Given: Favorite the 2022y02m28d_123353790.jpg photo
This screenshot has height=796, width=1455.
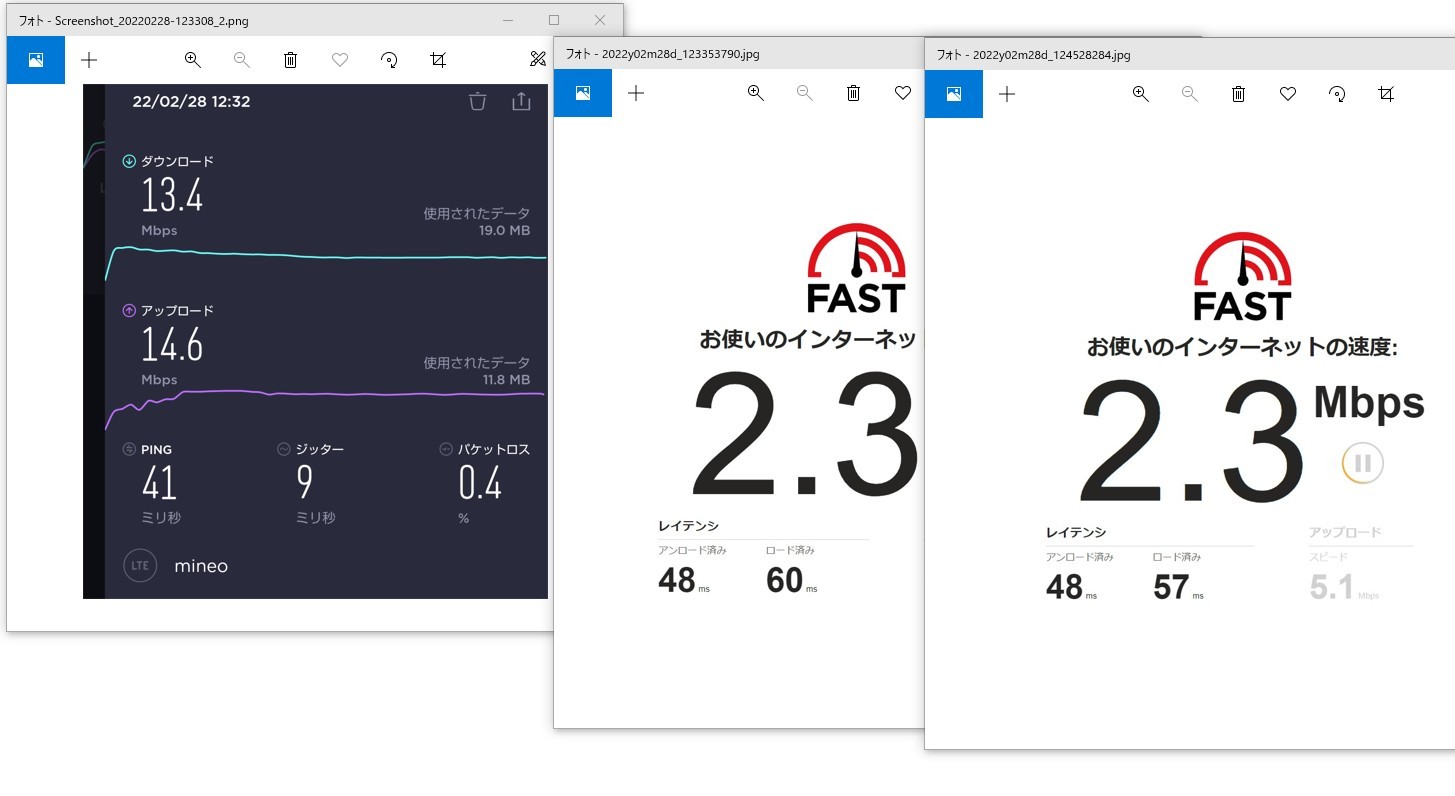Looking at the screenshot, I should [903, 93].
